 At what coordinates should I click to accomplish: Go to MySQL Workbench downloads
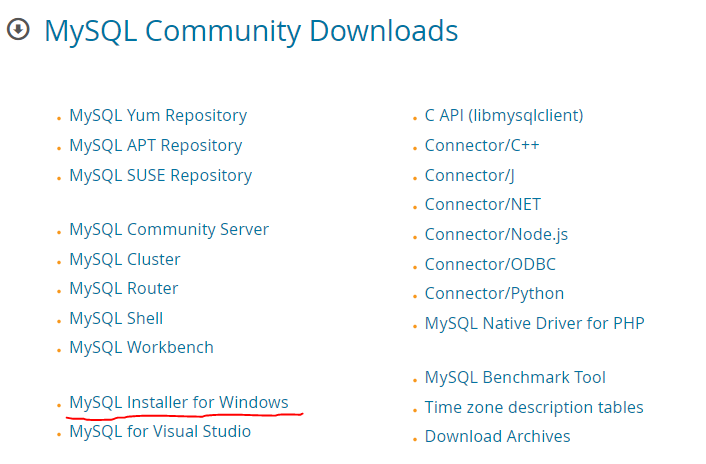point(141,347)
